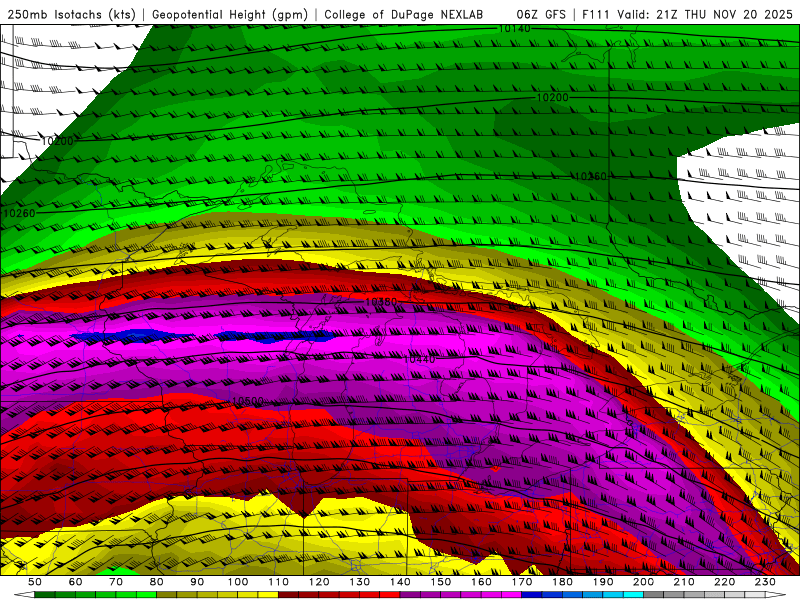Click the 10380 height contour label
The image size is (800, 600).
(381, 303)
